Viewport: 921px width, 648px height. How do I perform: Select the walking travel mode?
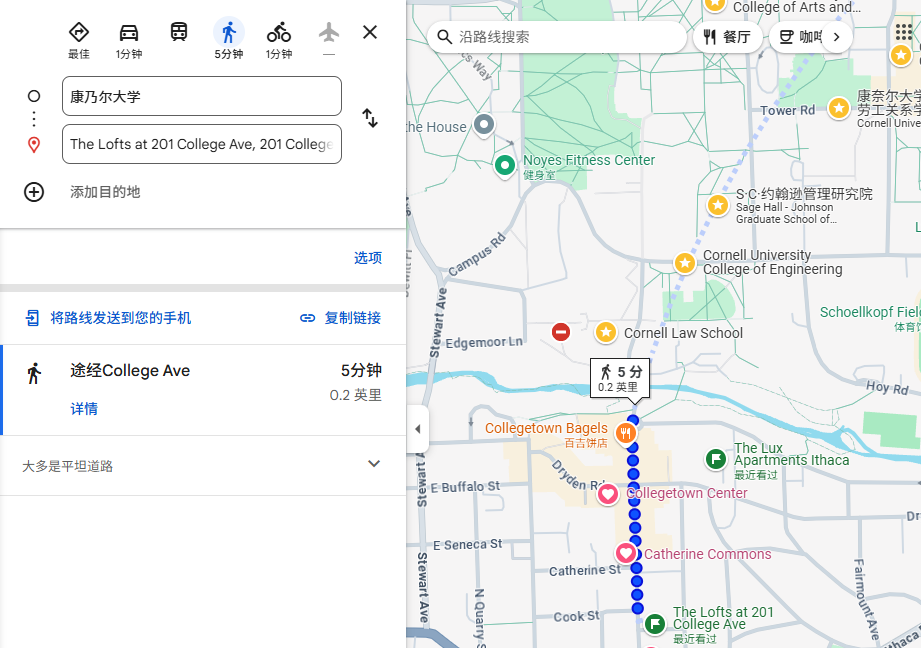(229, 33)
